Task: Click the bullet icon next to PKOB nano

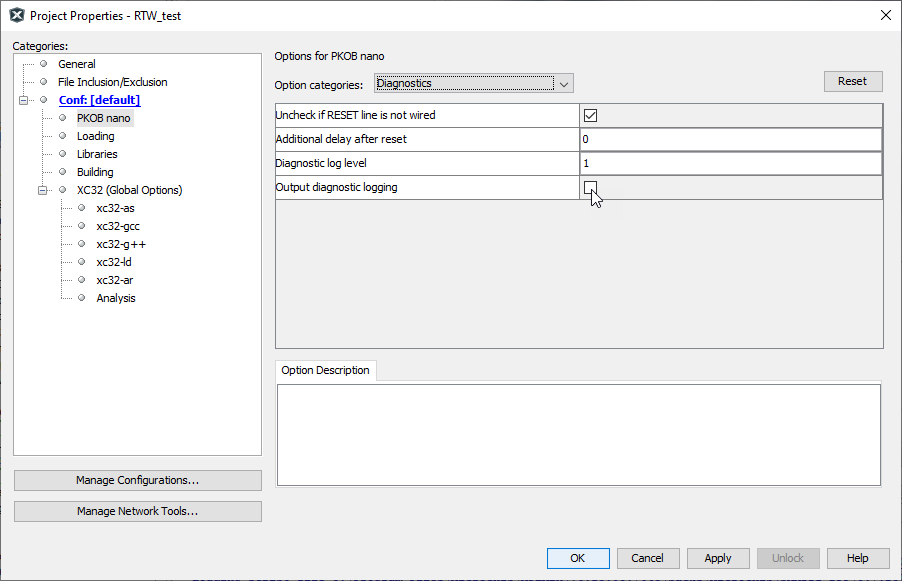Action: [x=62, y=118]
